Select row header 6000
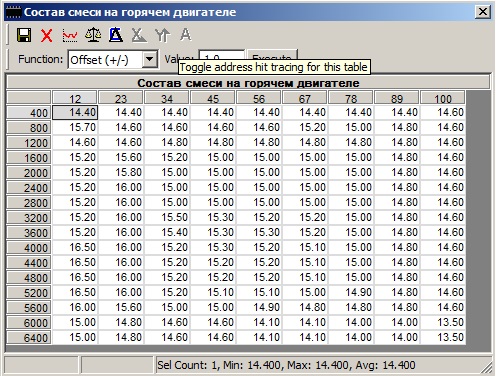 [29, 323]
